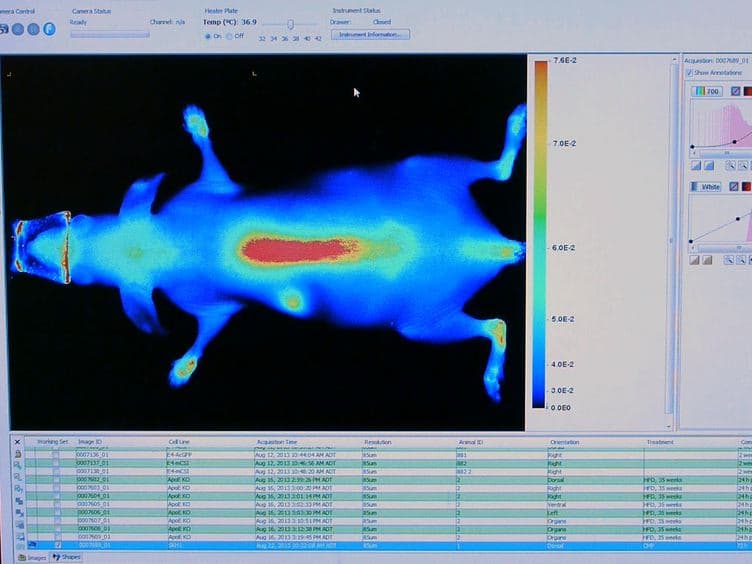Click the highlighted blue camera control button
The image size is (752, 564).
[x=49, y=29]
